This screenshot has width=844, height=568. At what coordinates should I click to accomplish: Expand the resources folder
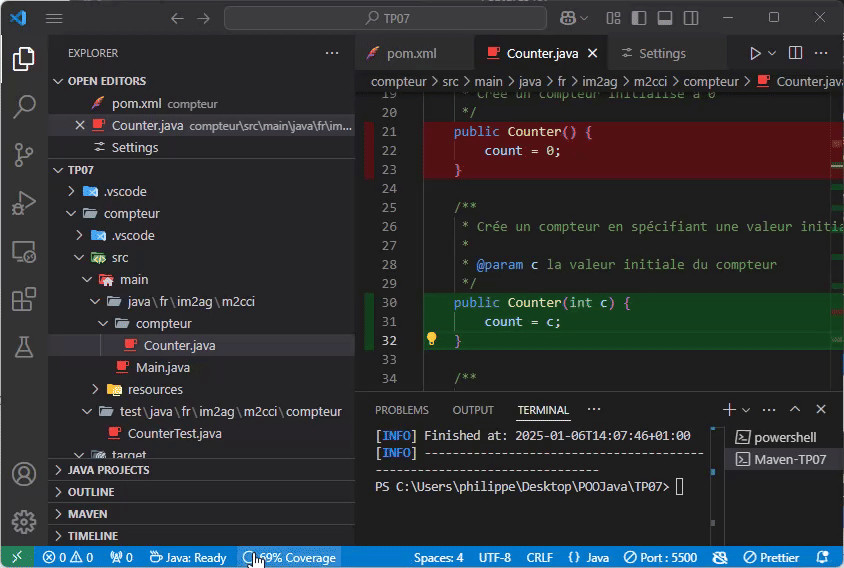[154, 389]
